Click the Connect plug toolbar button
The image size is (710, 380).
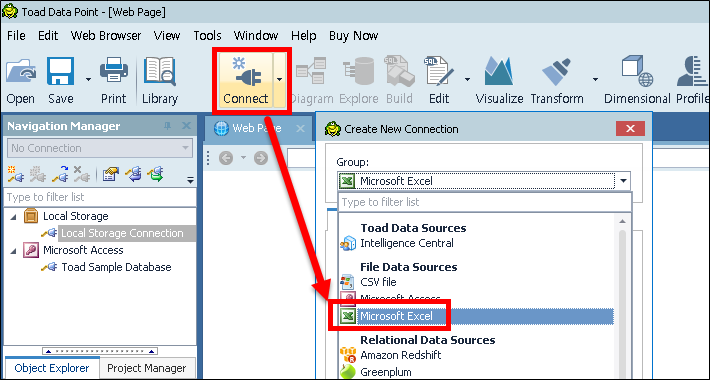pyautogui.click(x=245, y=80)
